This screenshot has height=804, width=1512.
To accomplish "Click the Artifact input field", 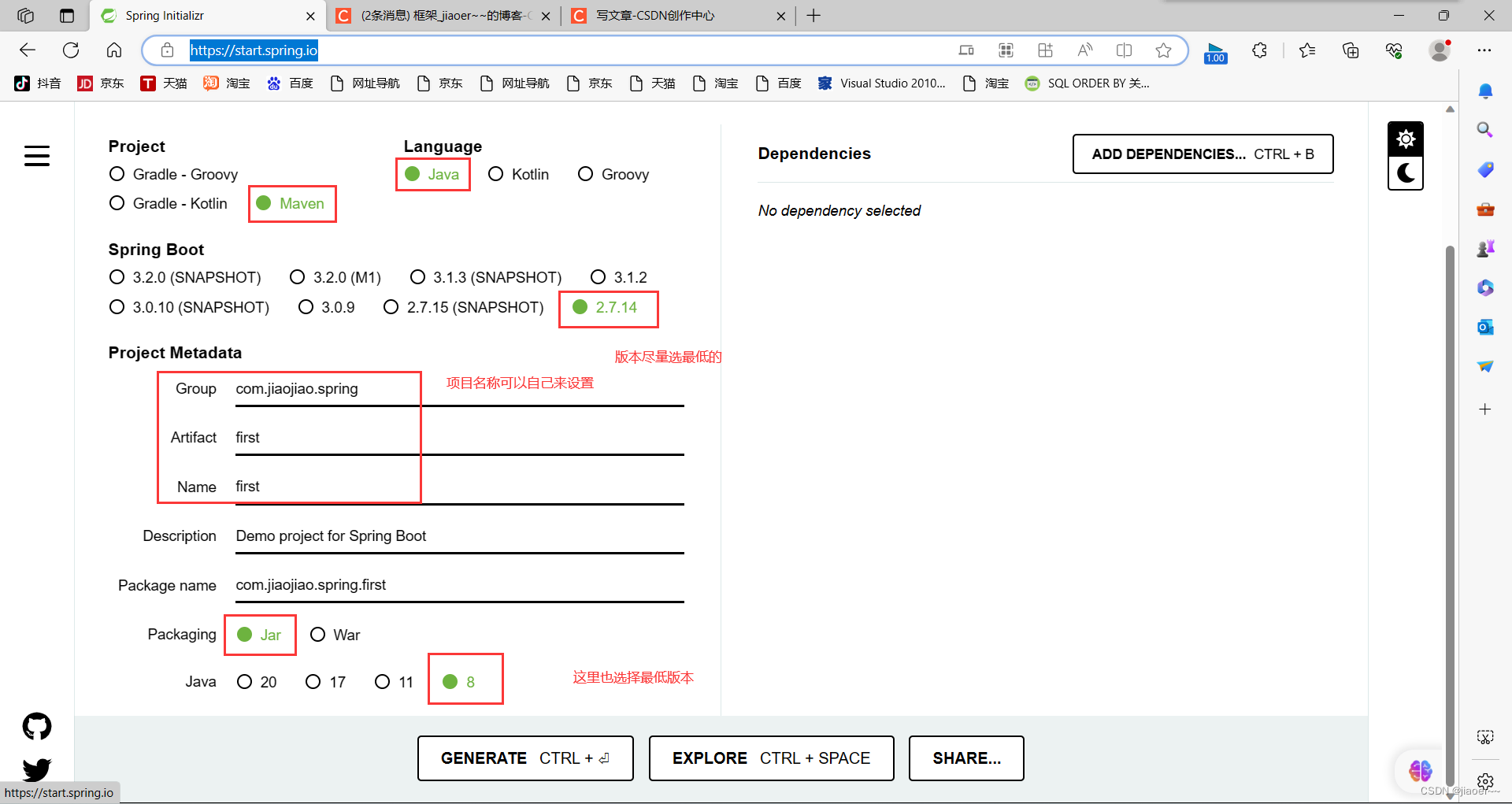I will point(460,438).
